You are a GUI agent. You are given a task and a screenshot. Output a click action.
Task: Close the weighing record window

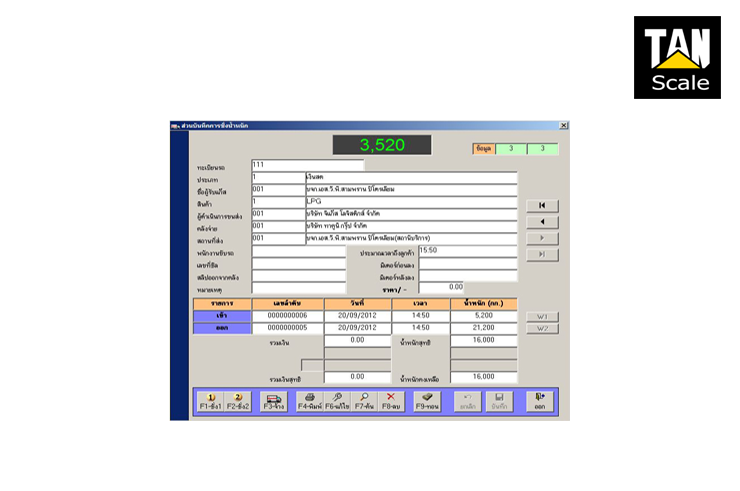[563, 126]
